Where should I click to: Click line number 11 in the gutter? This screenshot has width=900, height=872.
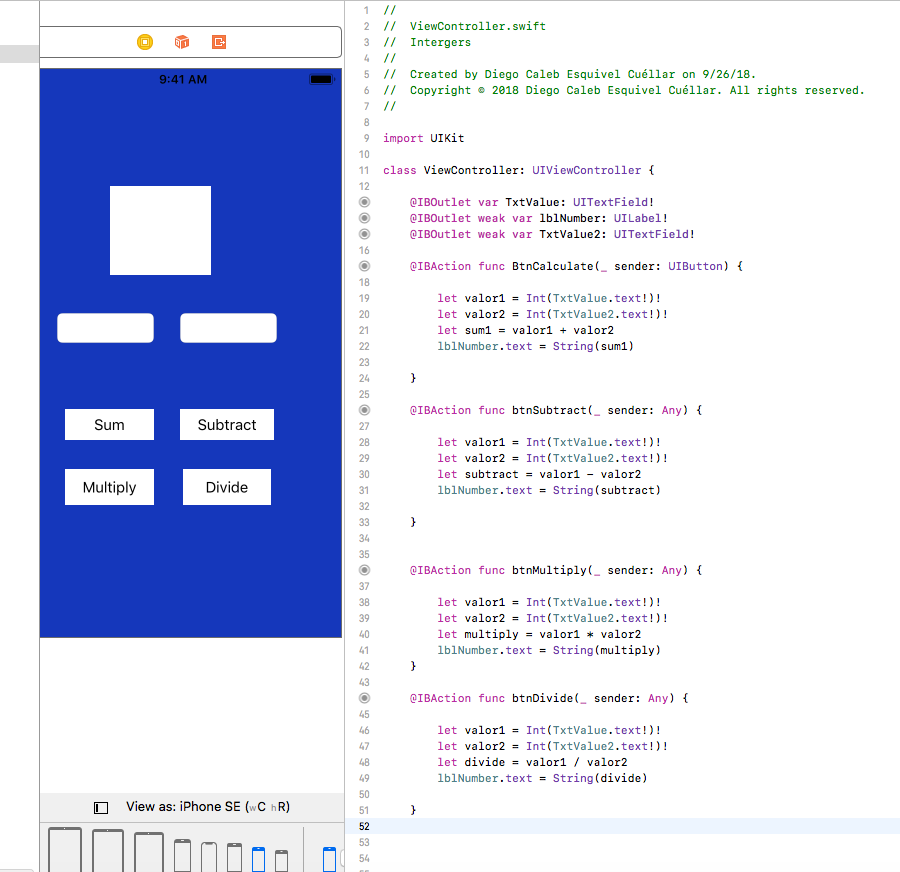(364, 170)
